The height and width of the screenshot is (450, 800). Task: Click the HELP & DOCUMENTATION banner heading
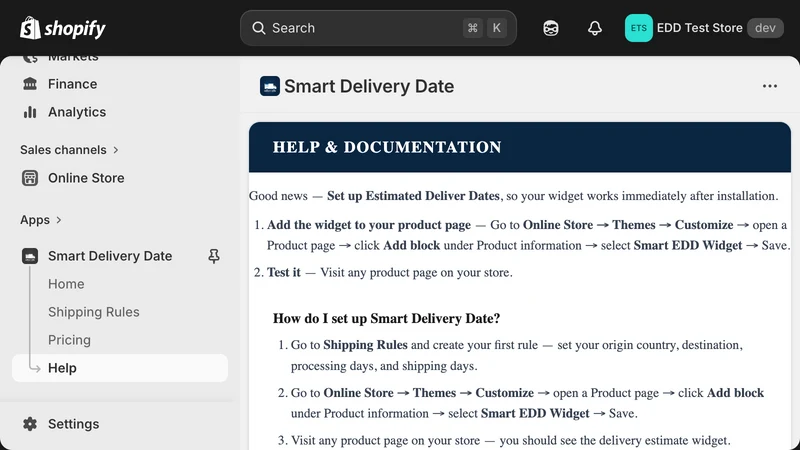click(x=387, y=147)
